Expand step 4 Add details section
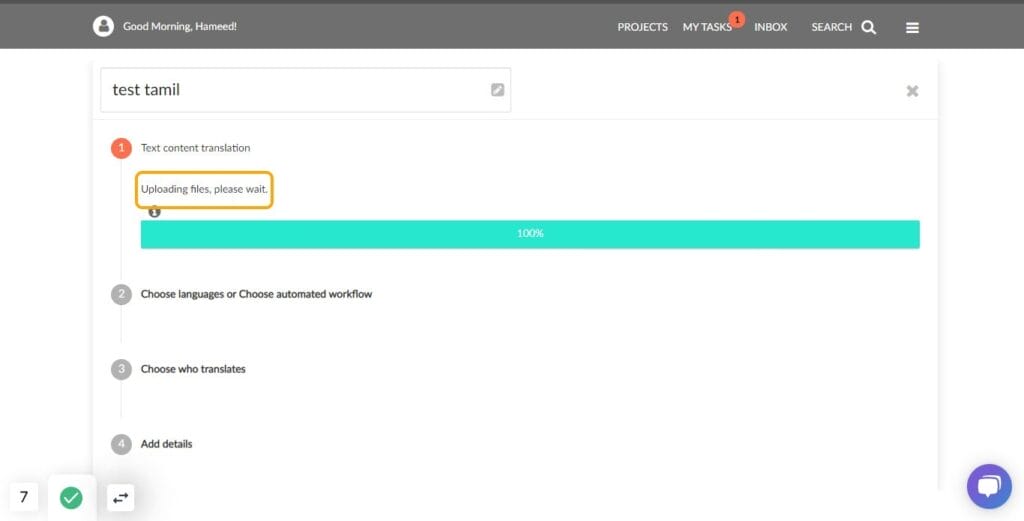The width and height of the screenshot is (1024, 521). pyautogui.click(x=166, y=444)
